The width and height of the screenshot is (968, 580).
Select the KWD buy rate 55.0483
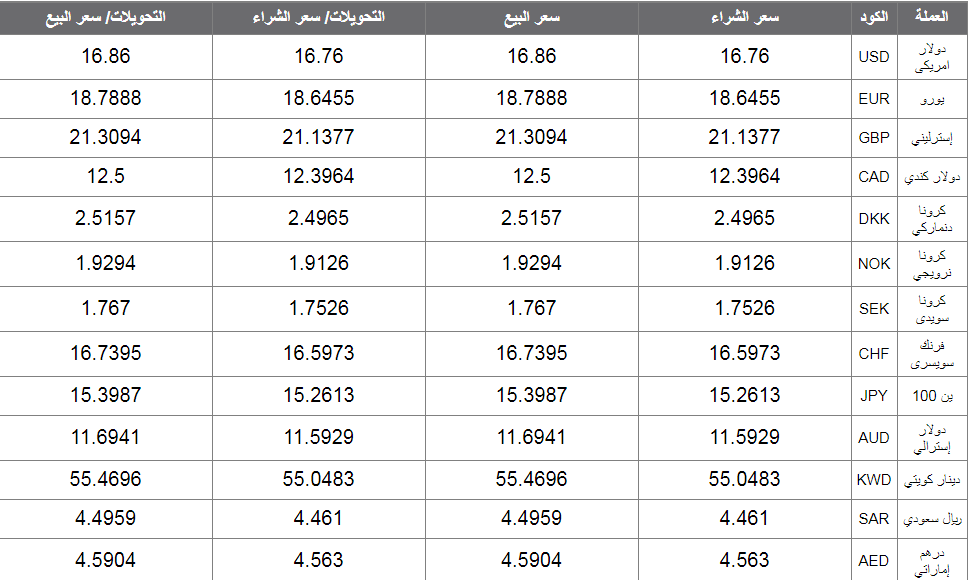tap(745, 479)
